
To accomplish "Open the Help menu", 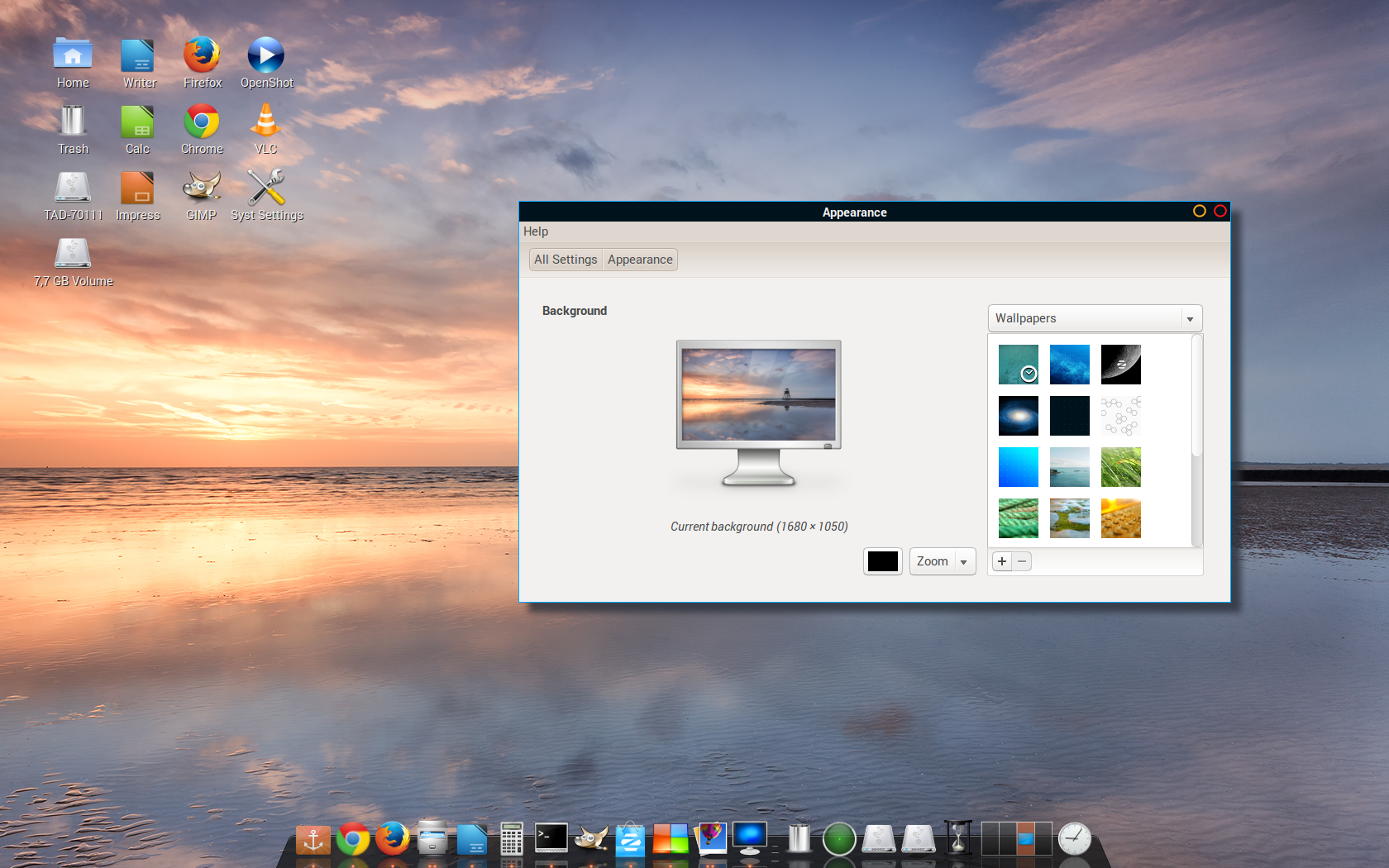I will pos(535,231).
